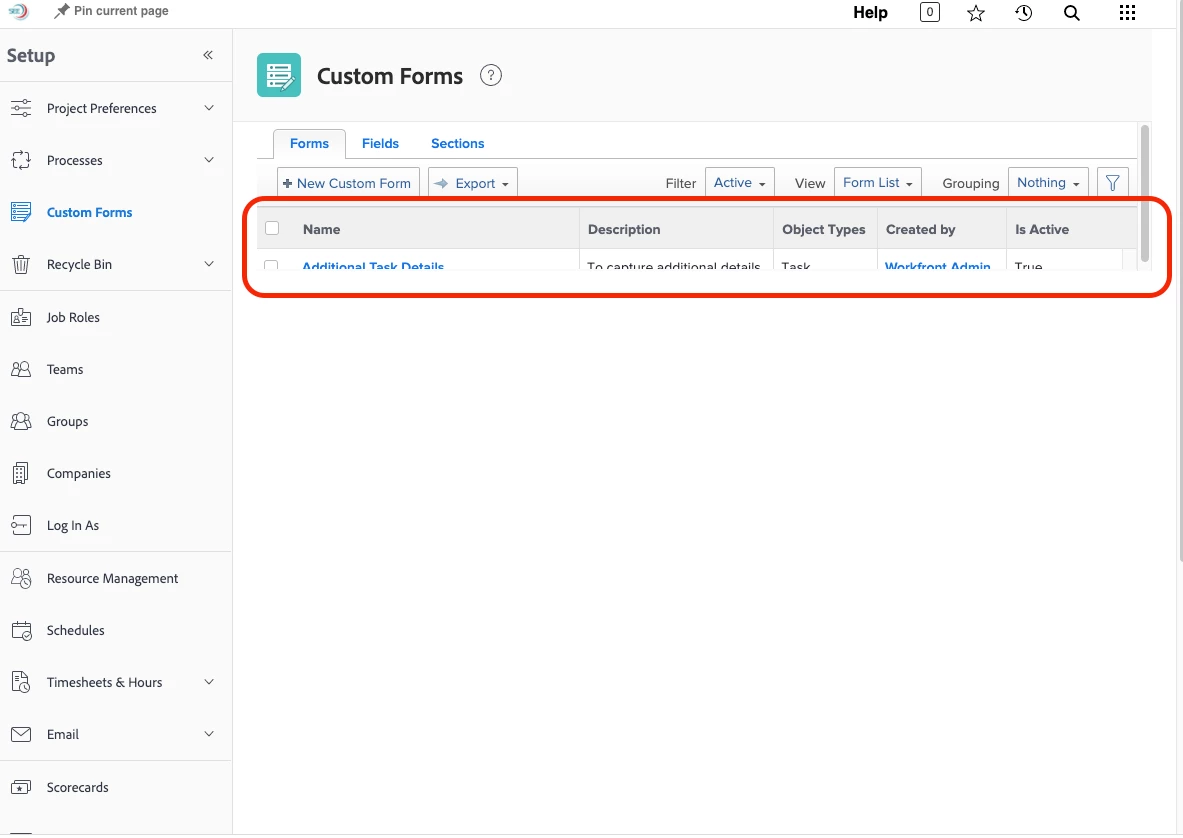Sort by the Created by column header
1183x838 pixels.
[920, 229]
